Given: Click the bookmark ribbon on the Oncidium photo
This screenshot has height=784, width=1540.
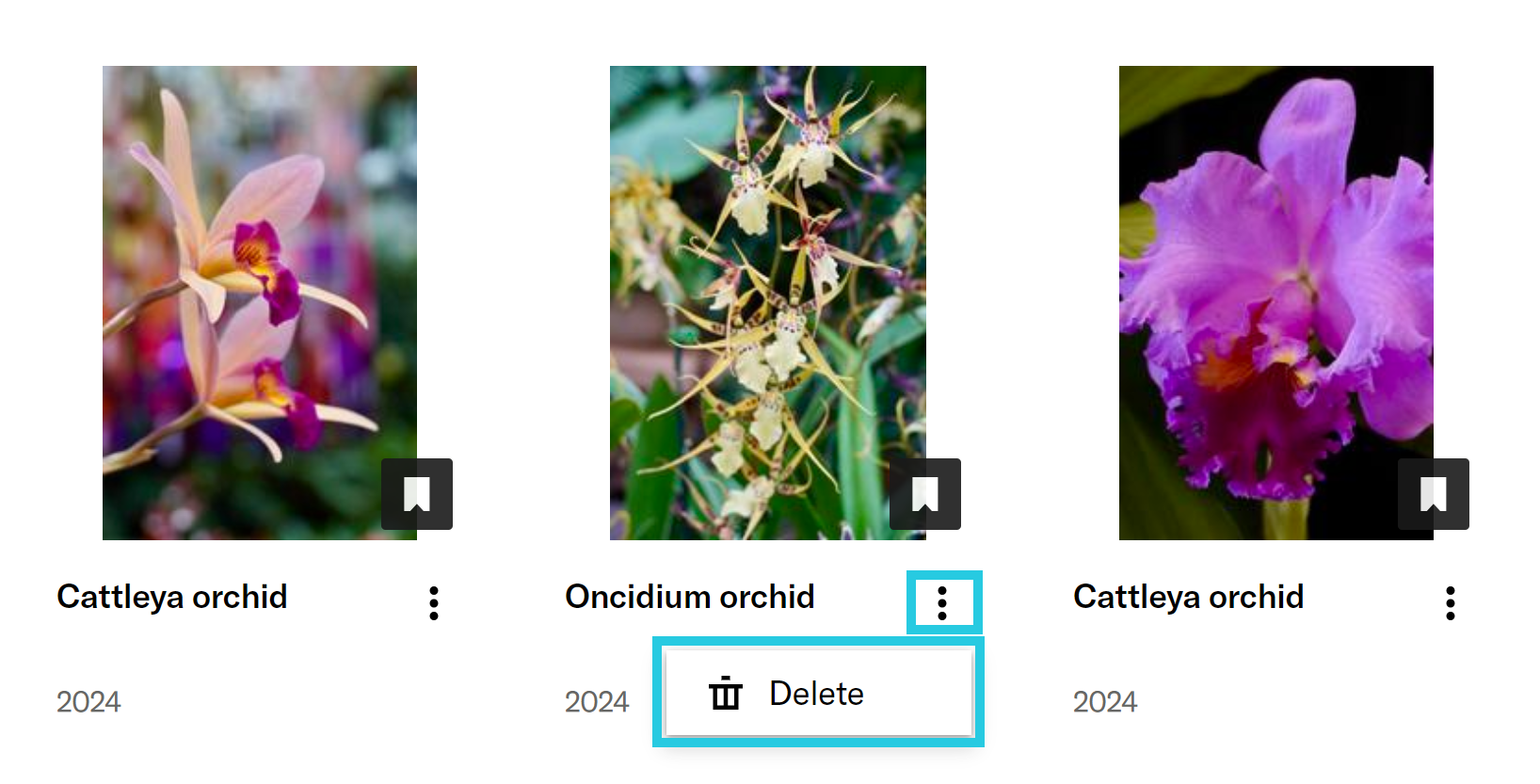Looking at the screenshot, I should click(x=924, y=494).
